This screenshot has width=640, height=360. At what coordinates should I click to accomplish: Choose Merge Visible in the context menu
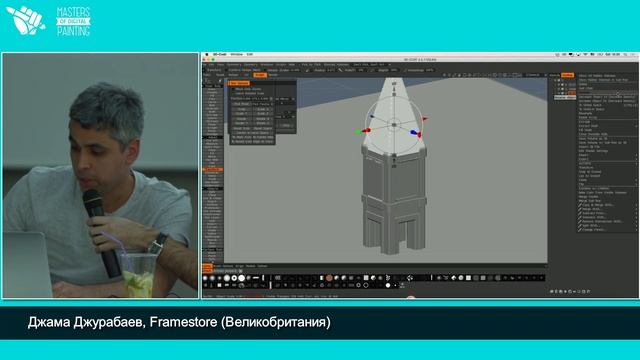click(589, 197)
